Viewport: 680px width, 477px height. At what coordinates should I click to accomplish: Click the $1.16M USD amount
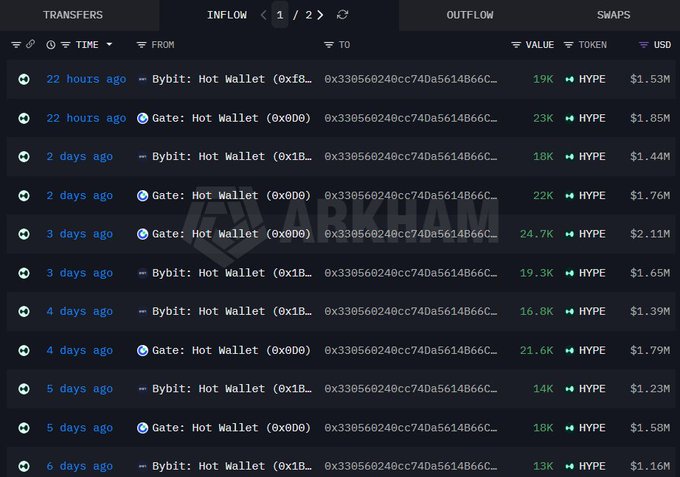tap(650, 466)
